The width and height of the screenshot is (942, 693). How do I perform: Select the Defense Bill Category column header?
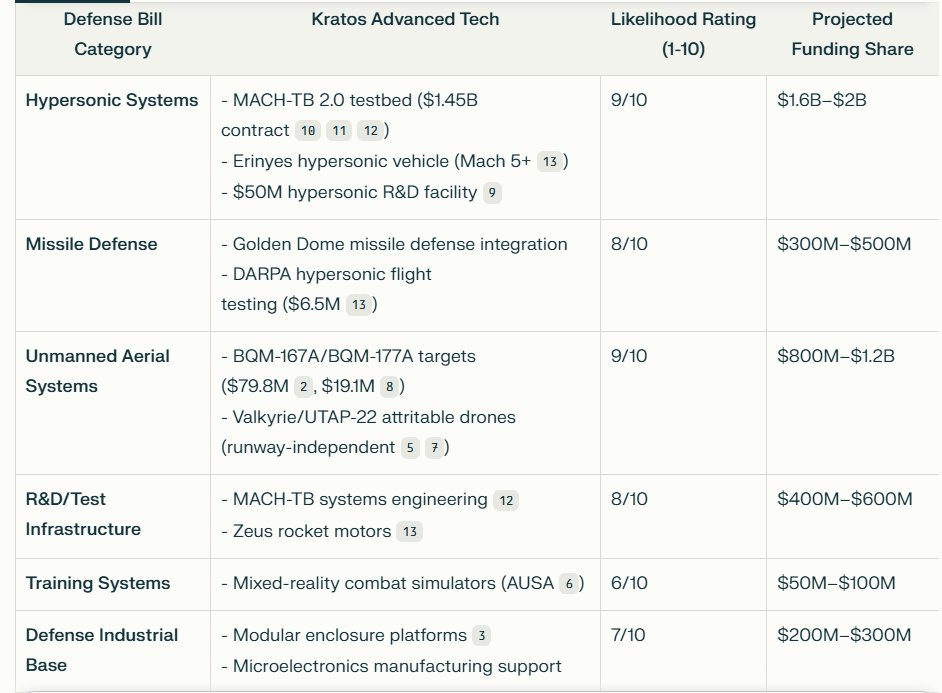coord(113,34)
